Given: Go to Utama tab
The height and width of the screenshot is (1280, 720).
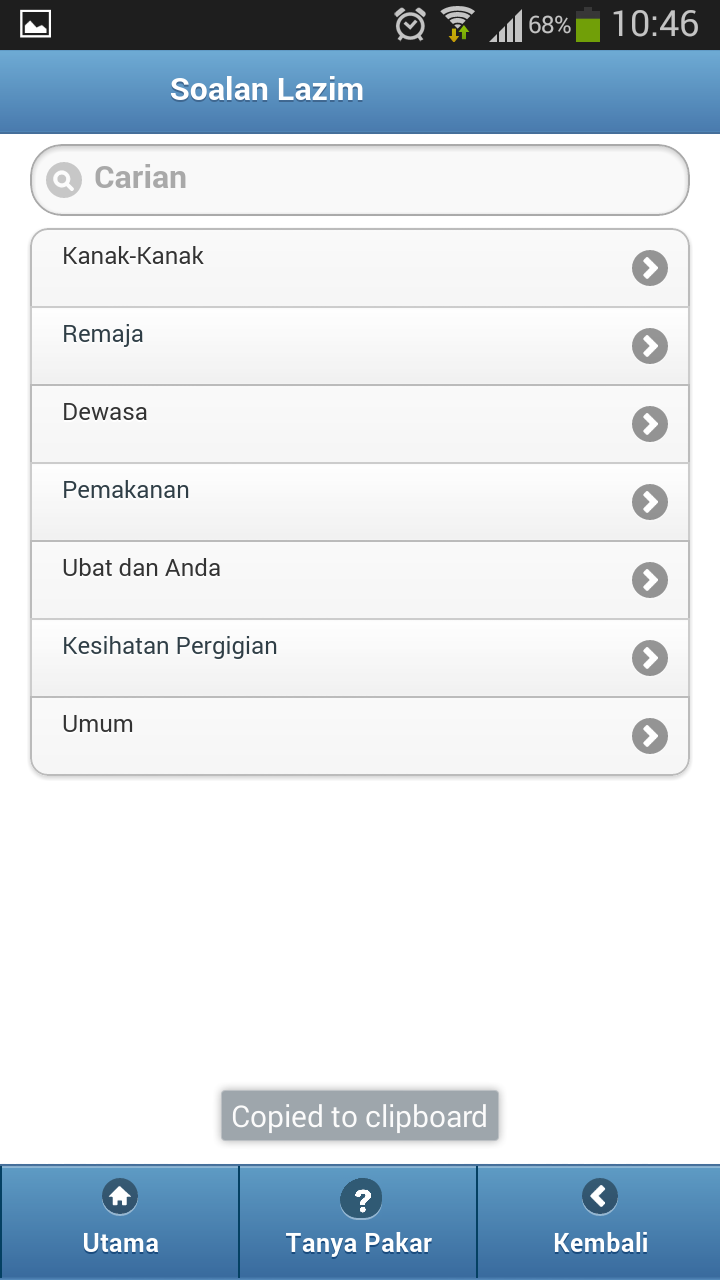Looking at the screenshot, I should [x=120, y=1222].
